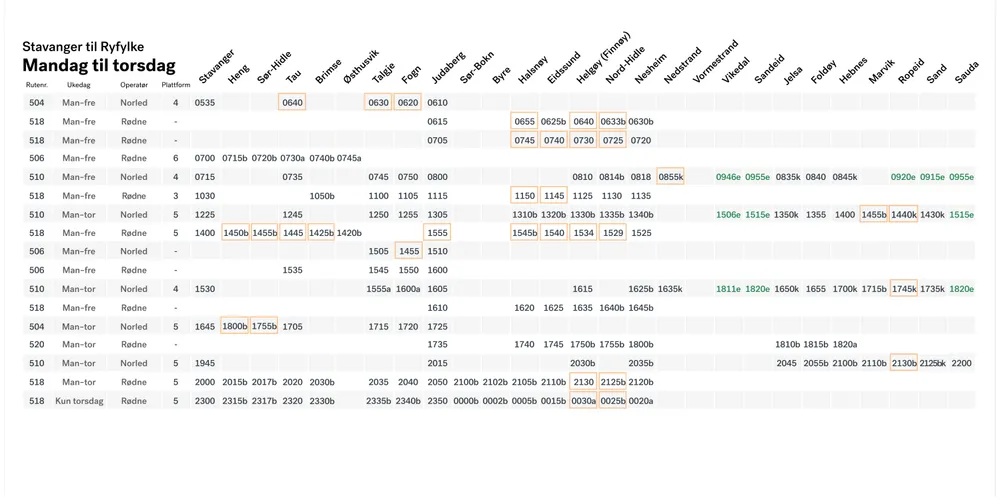Click the Stavanger column header

pyautogui.click(x=215, y=65)
